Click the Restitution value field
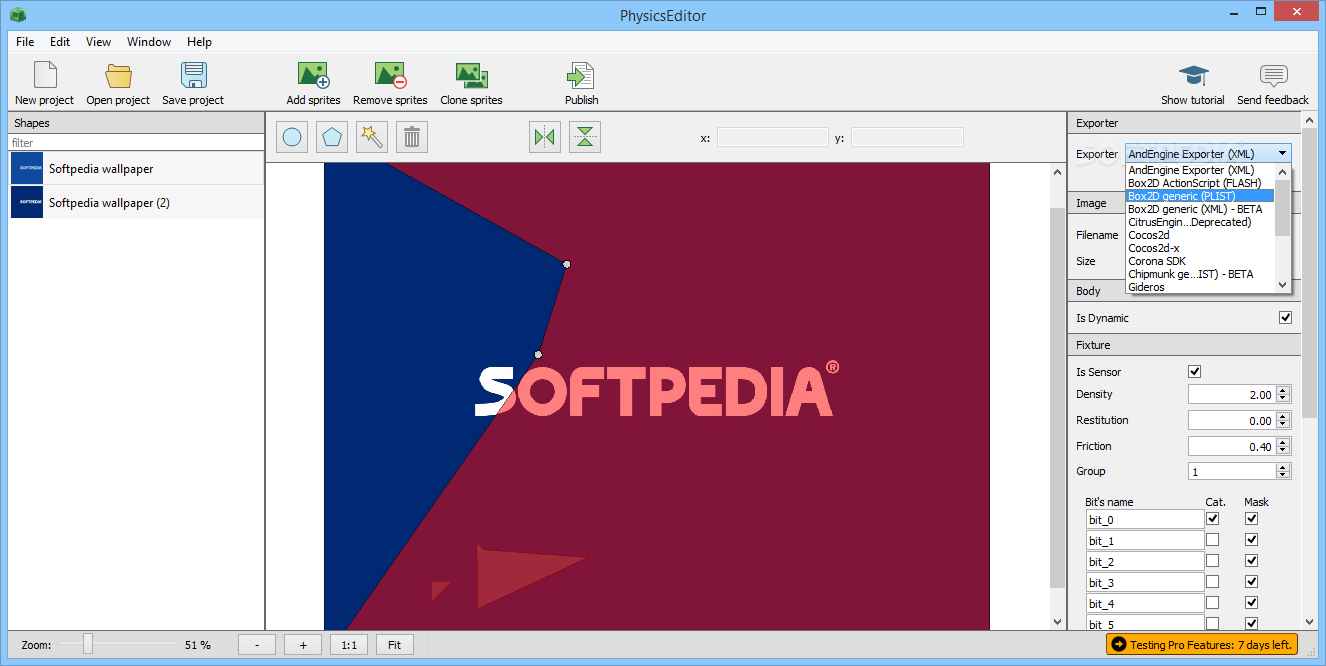Viewport: 1326px width, 666px height. click(x=1232, y=420)
